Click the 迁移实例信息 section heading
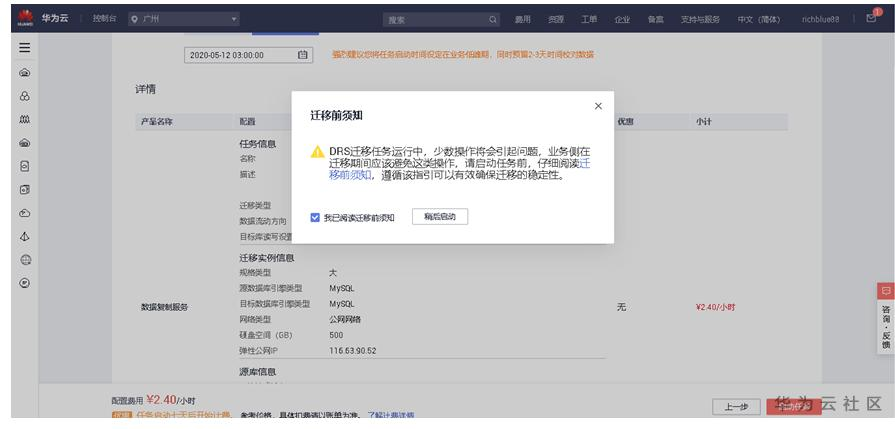The image size is (895, 429). 267,258
